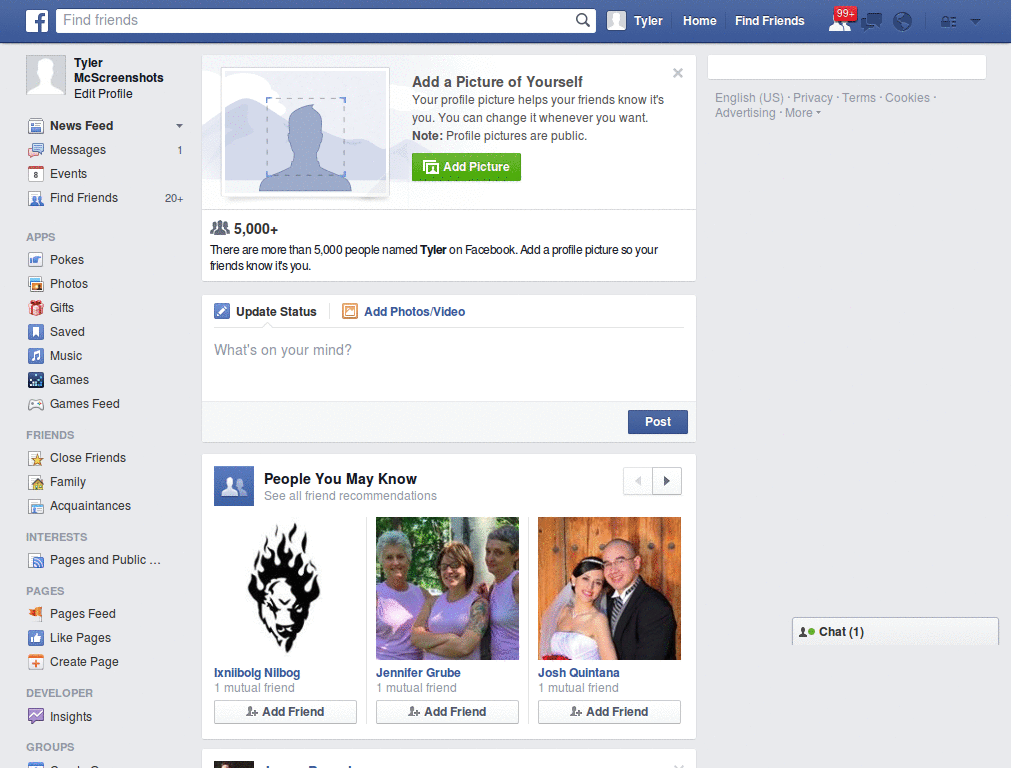Add Ixniibolg Nilbog as friend

pyautogui.click(x=285, y=712)
